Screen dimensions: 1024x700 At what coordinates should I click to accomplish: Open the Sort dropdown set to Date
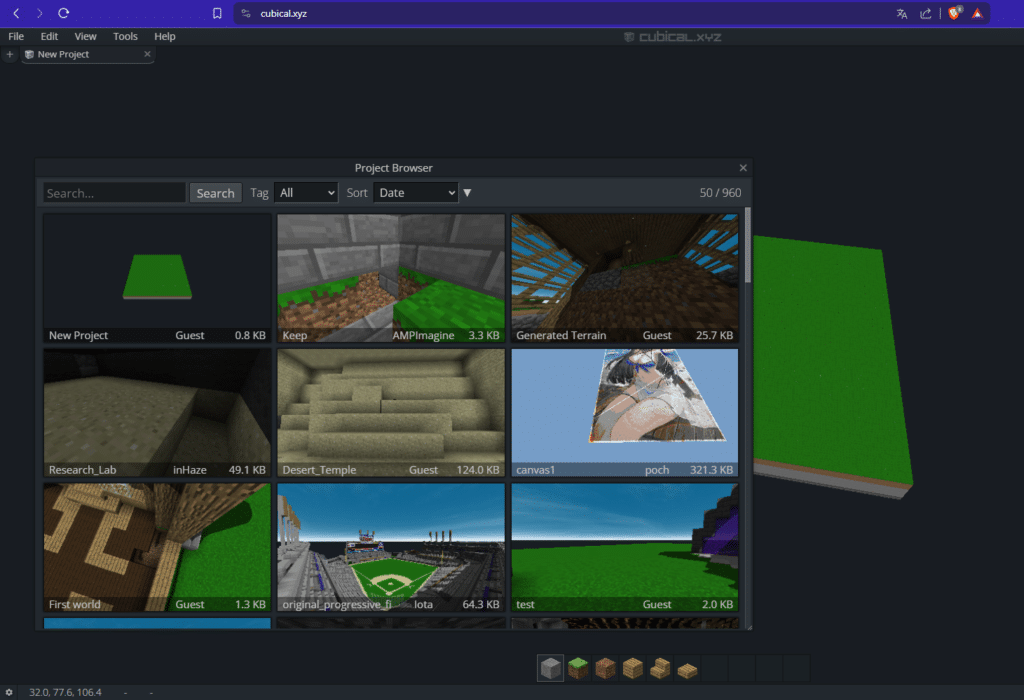point(415,193)
